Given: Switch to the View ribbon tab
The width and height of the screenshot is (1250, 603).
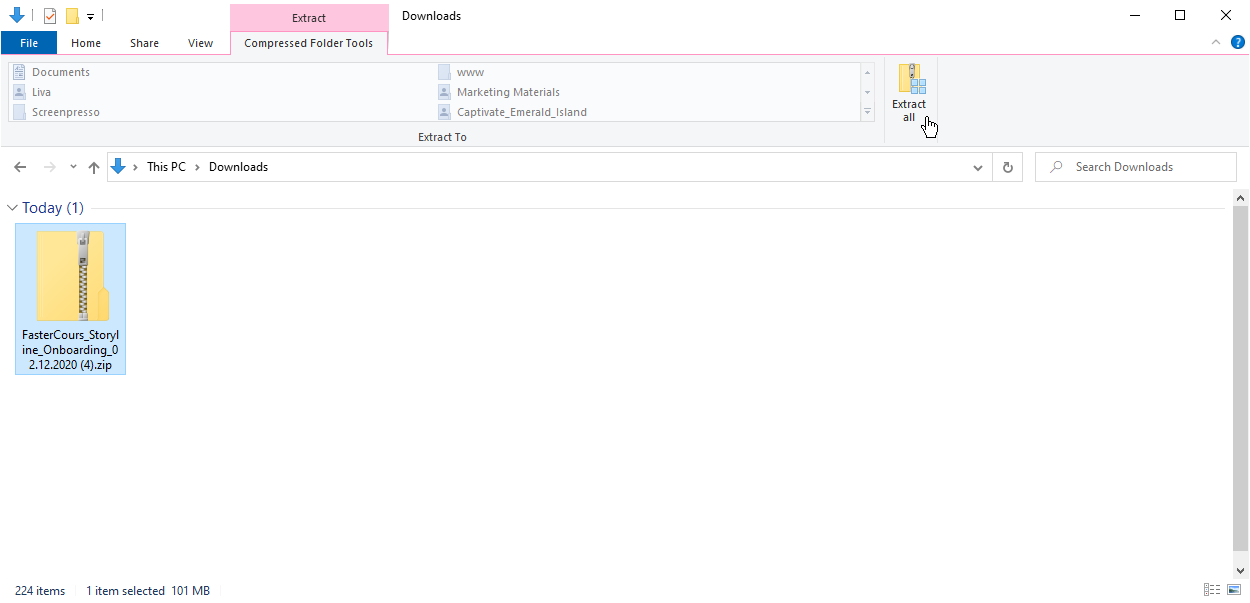Looking at the screenshot, I should pyautogui.click(x=200, y=43).
